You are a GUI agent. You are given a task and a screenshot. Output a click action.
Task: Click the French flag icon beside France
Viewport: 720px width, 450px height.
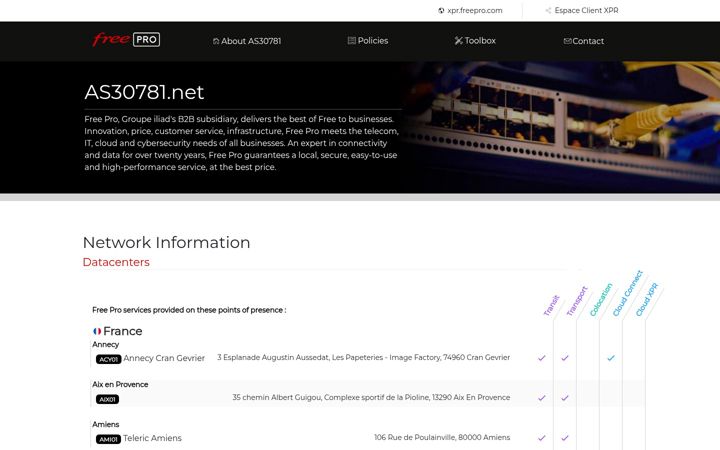[97, 331]
